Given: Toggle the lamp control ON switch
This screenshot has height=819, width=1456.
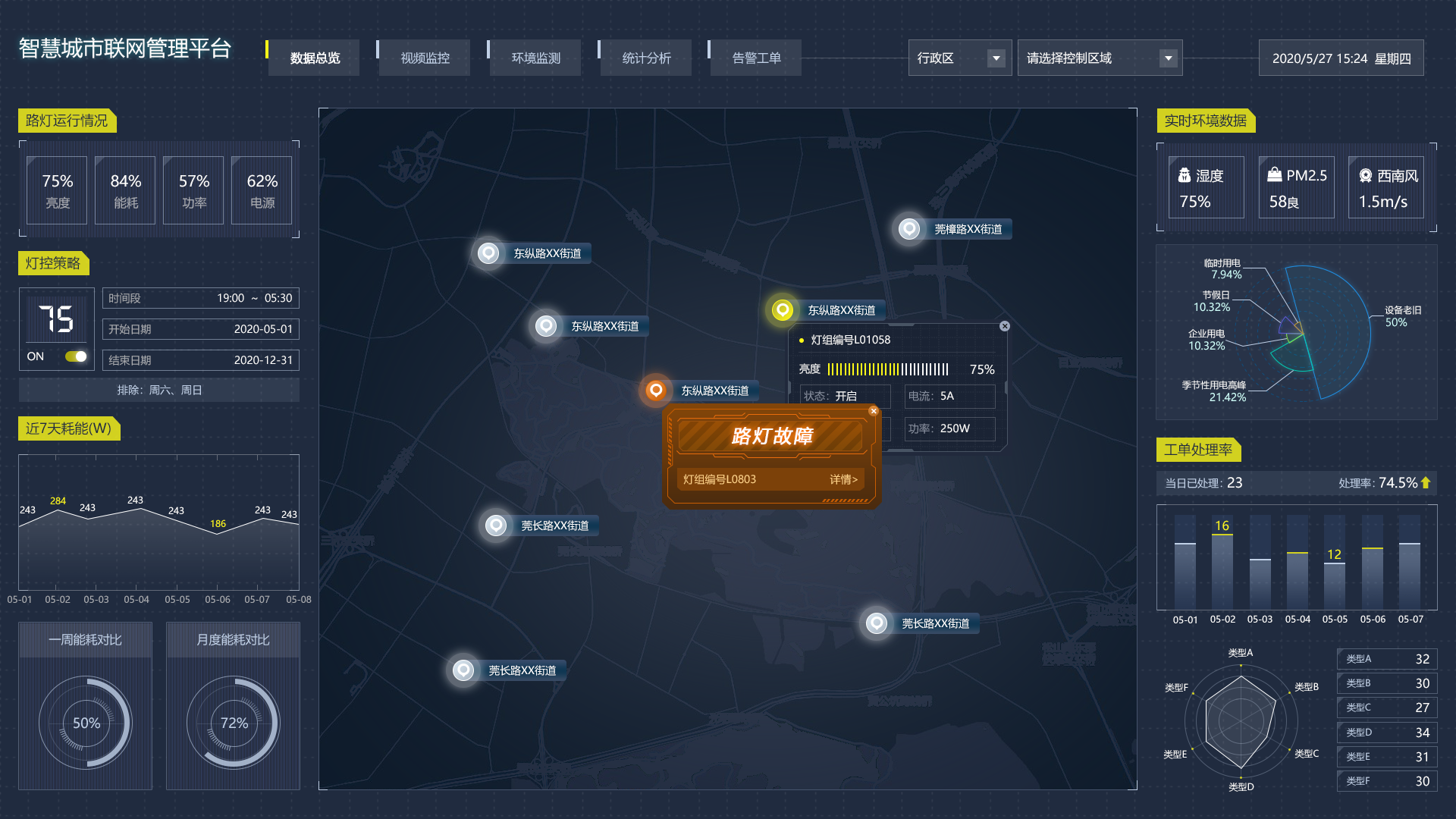Looking at the screenshot, I should click(76, 356).
